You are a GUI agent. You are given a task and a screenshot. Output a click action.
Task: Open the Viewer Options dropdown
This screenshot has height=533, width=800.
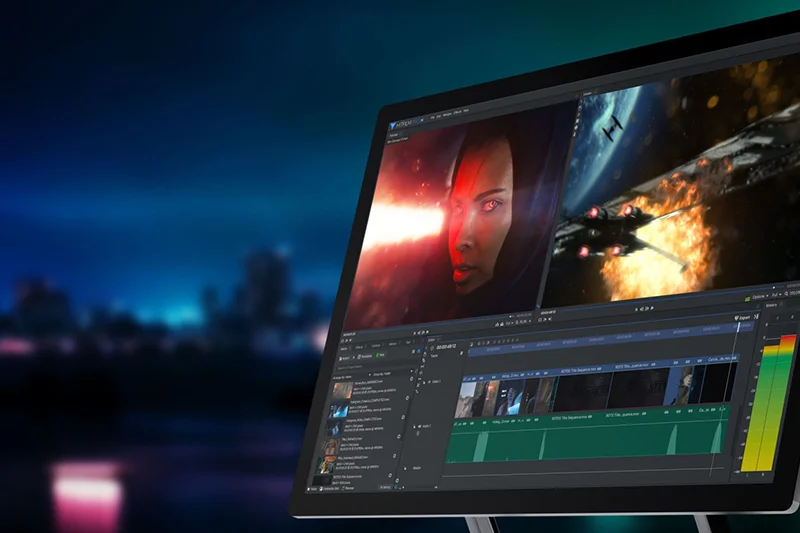759,296
